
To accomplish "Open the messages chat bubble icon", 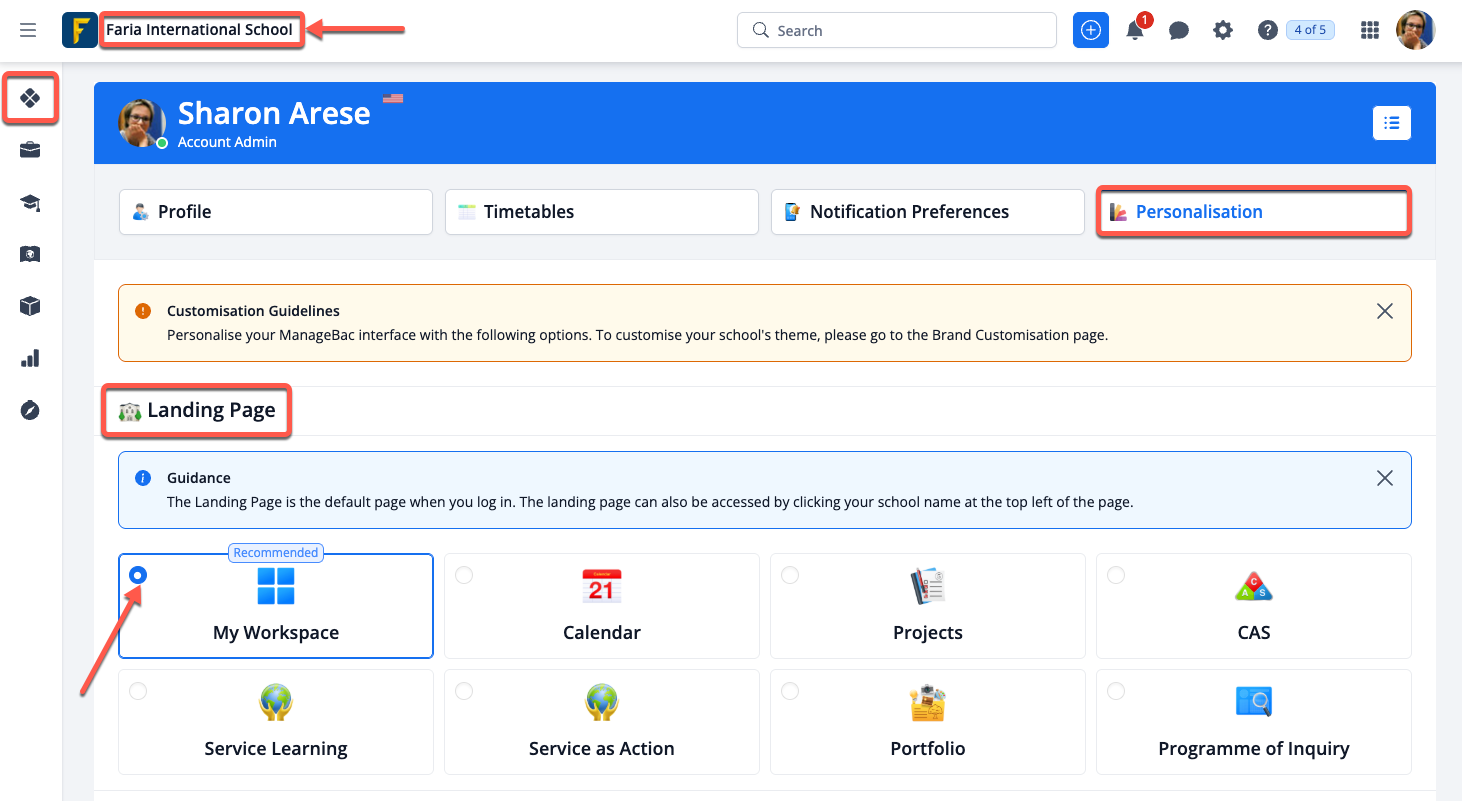I will tap(1179, 30).
